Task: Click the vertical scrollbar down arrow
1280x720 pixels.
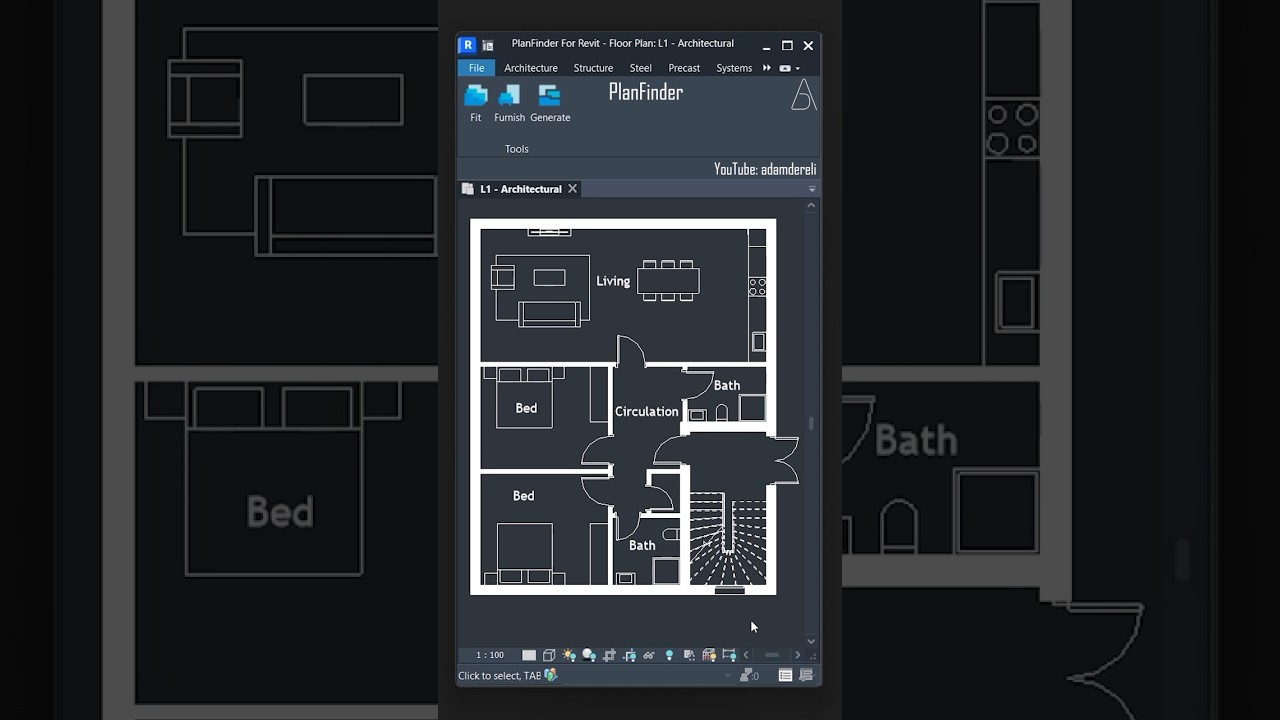Action: point(811,641)
